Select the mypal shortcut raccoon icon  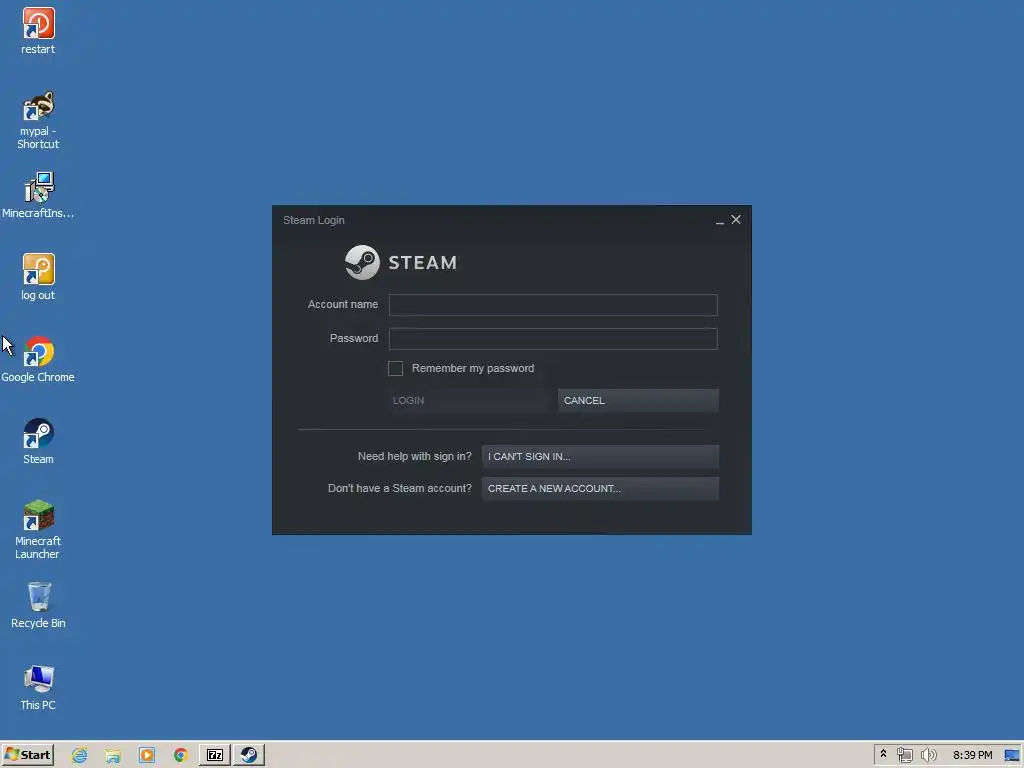38,106
